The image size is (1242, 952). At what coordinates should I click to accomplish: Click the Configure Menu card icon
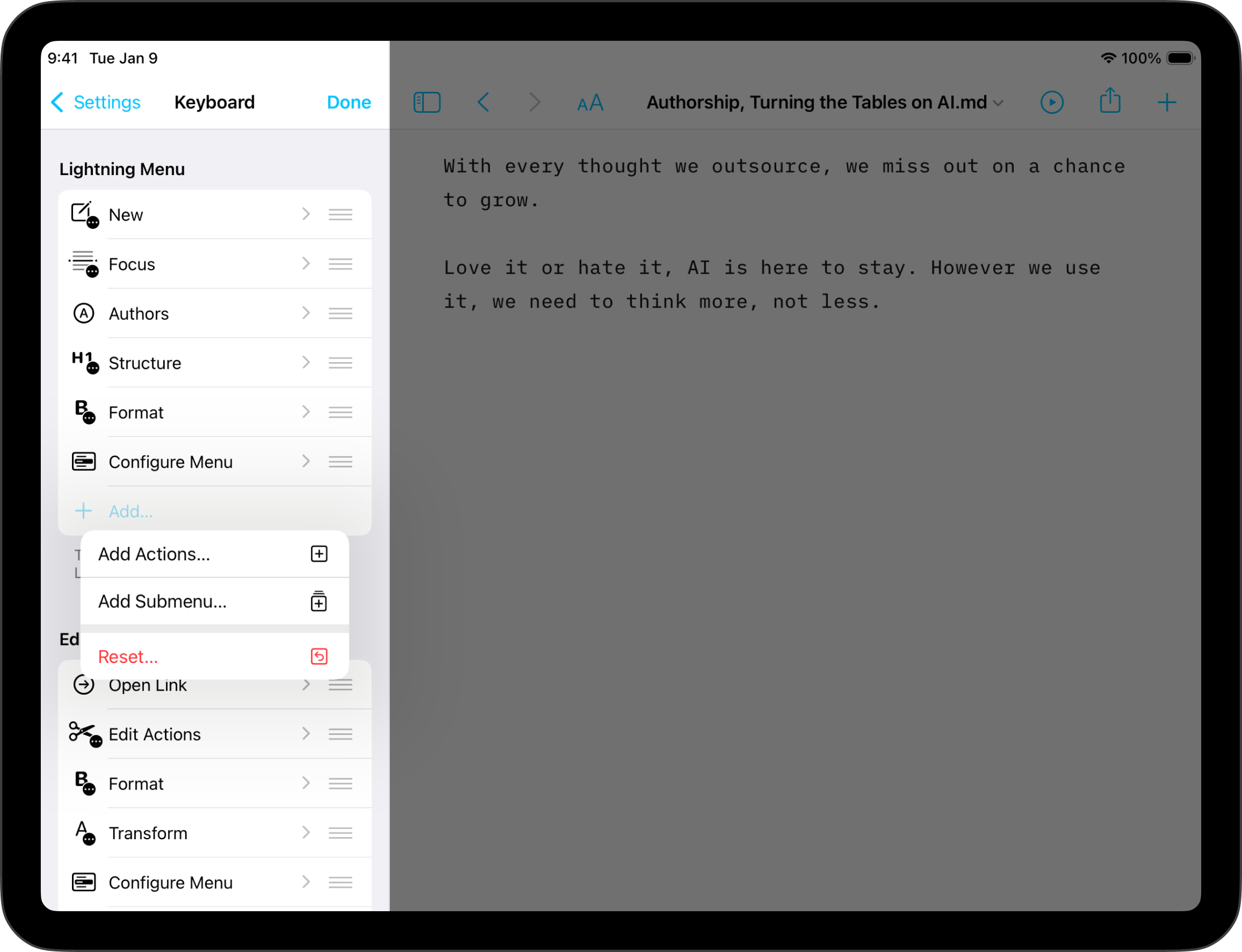tap(83, 461)
